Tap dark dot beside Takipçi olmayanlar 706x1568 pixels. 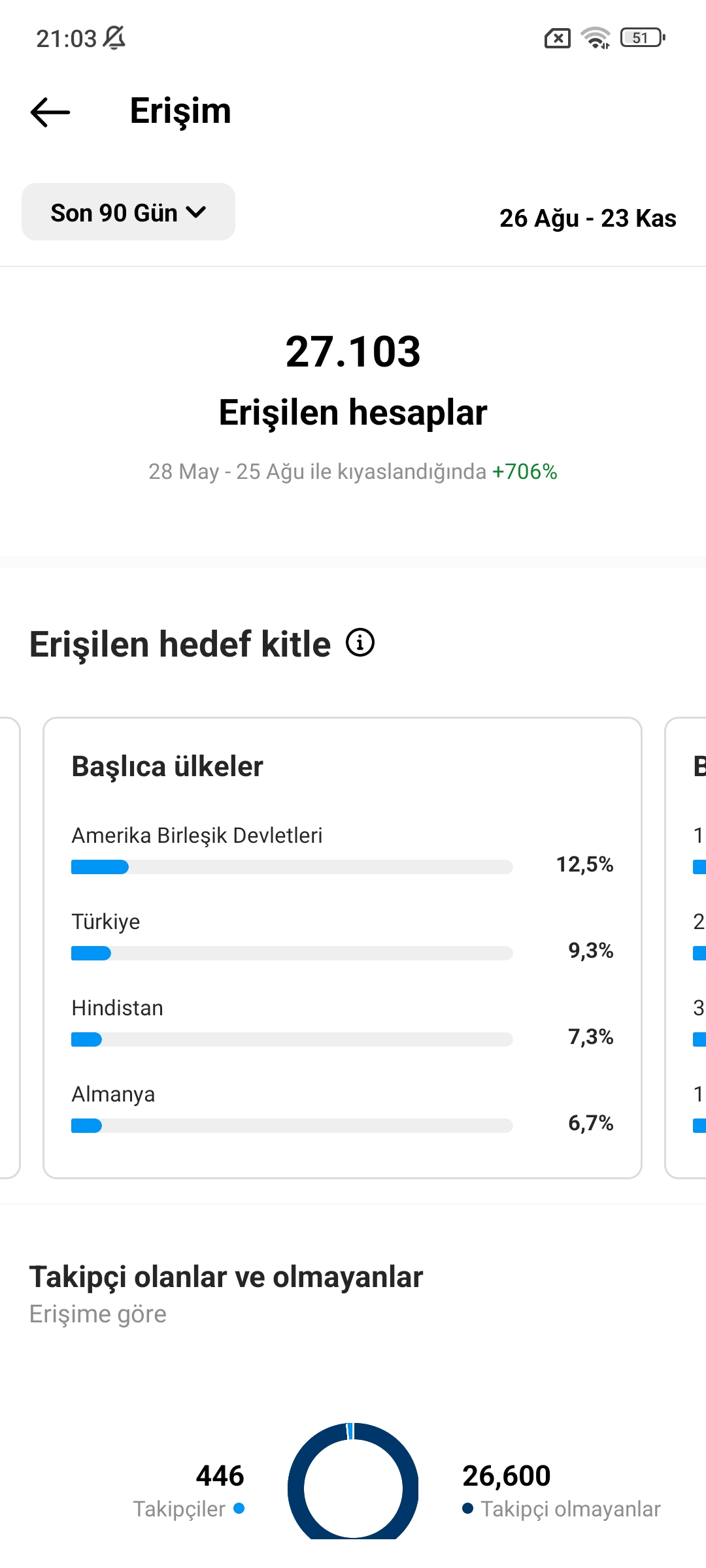(467, 1508)
